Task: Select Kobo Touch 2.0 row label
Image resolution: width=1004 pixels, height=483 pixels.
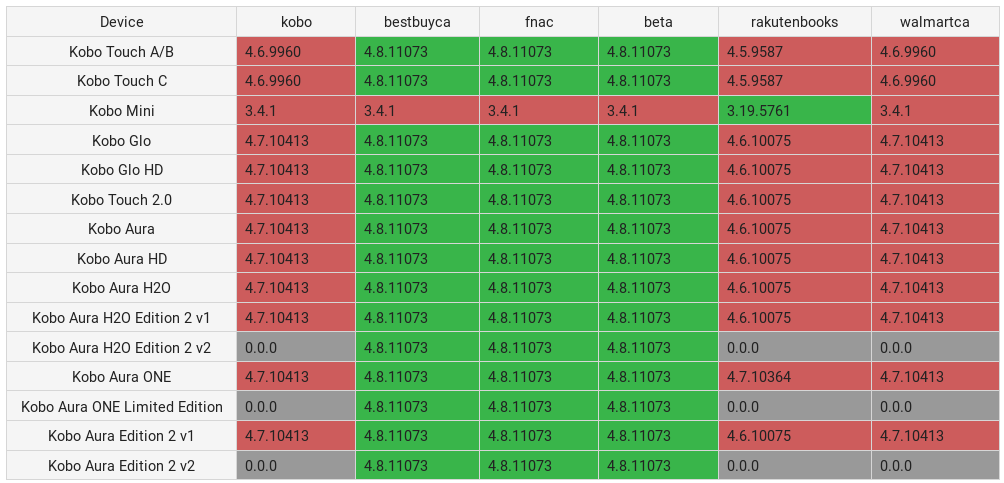Action: (122, 200)
